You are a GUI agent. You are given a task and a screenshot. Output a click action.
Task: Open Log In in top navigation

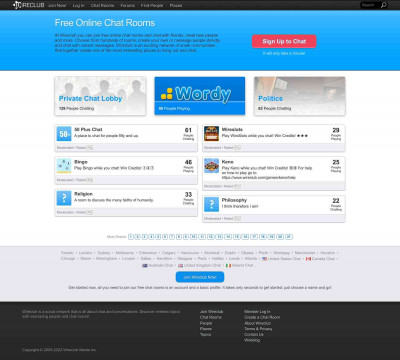78,5
